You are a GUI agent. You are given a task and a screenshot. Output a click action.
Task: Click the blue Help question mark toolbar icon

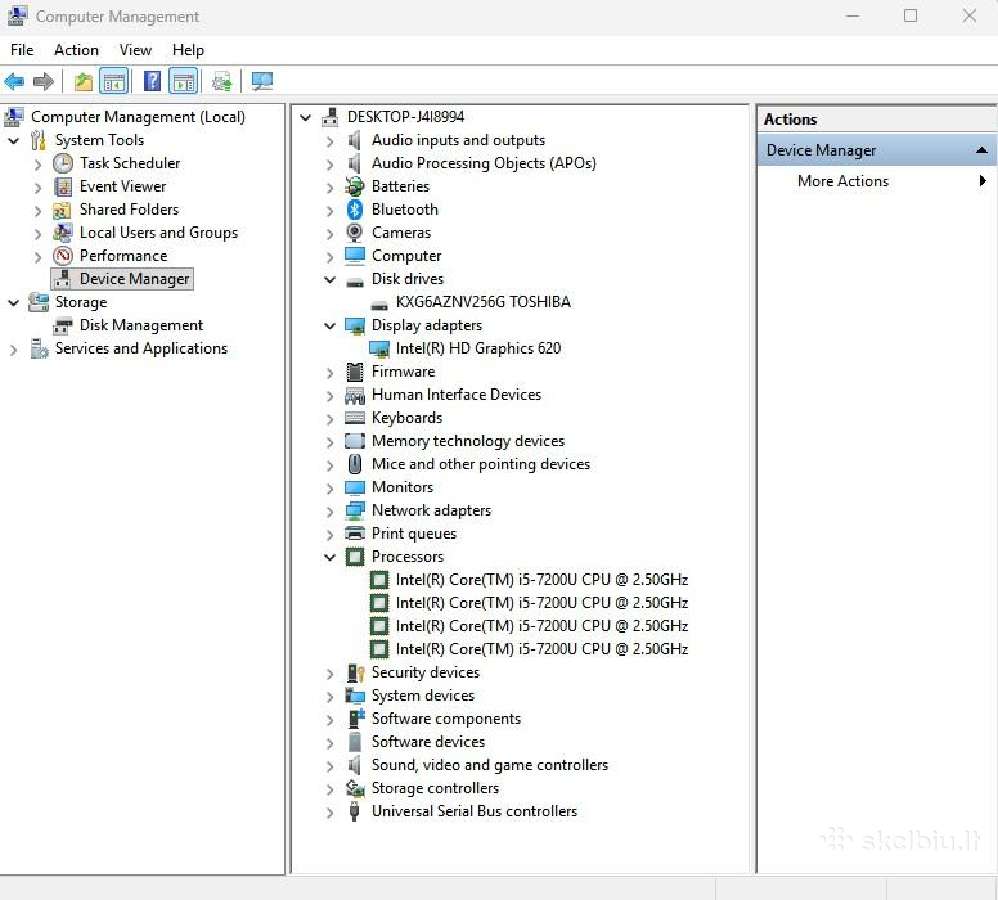(x=152, y=81)
